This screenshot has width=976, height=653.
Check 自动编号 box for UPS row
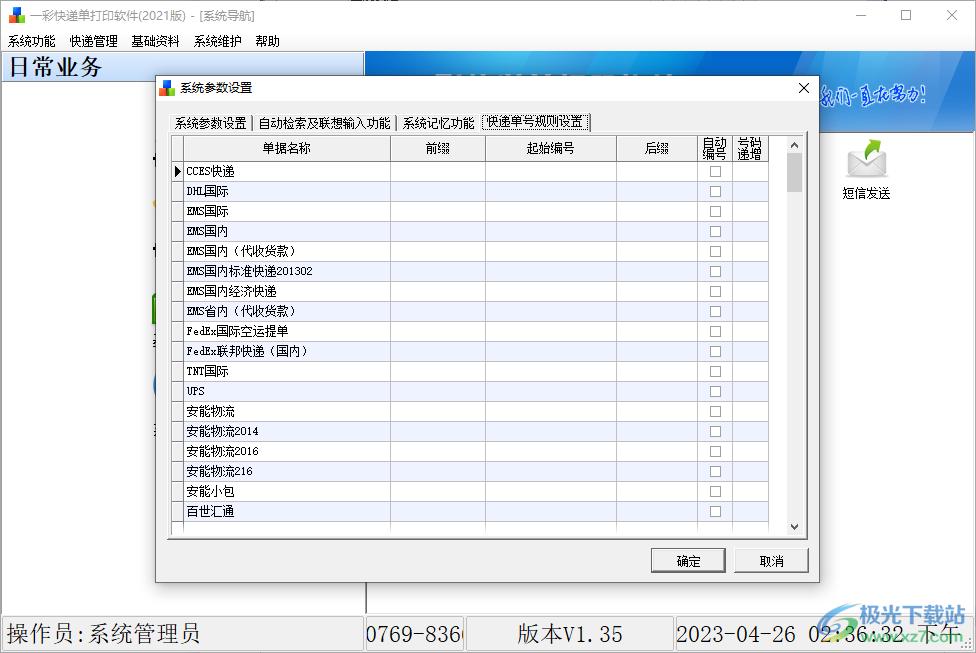(x=715, y=391)
